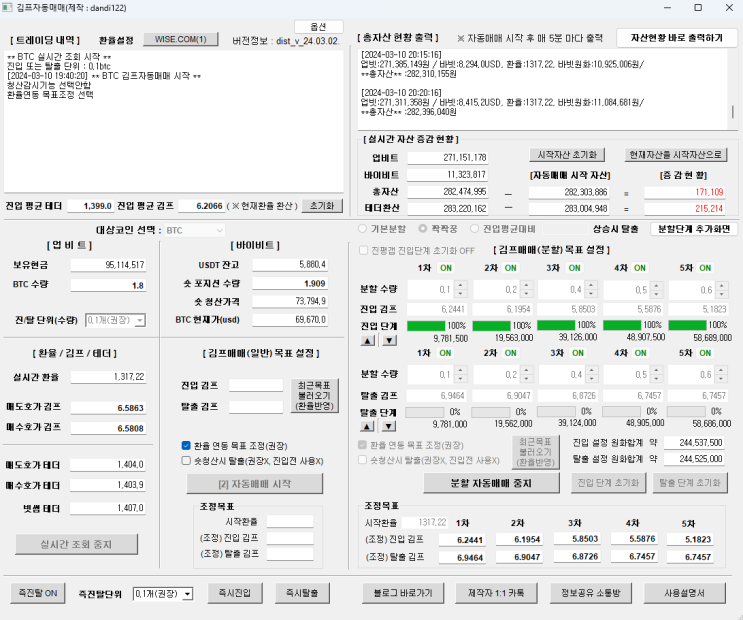Open 블로그 바로가기 link button
The width and height of the screenshot is (743, 620).
403,593
